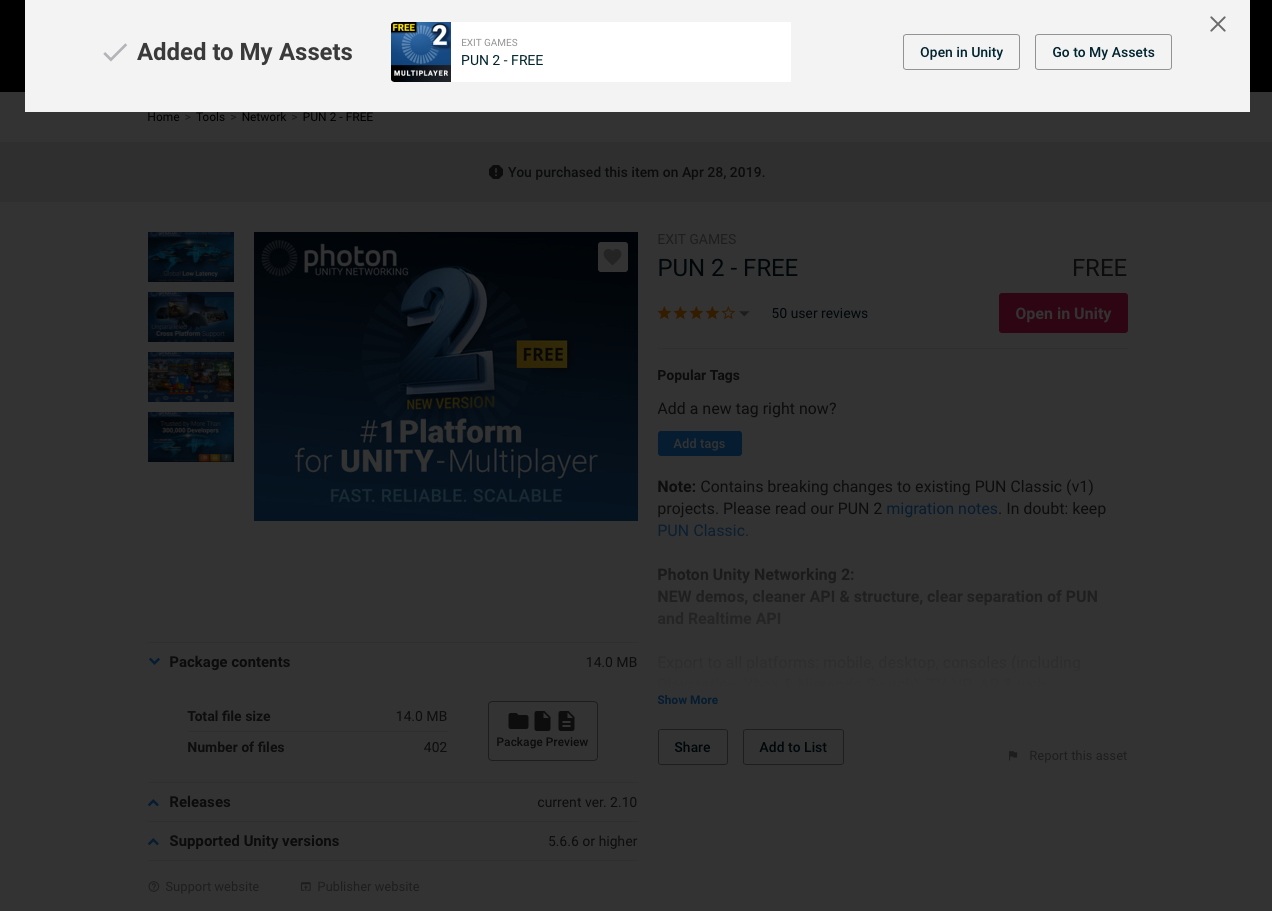The width and height of the screenshot is (1272, 911).
Task: Click Add tags button
Action: (699, 443)
